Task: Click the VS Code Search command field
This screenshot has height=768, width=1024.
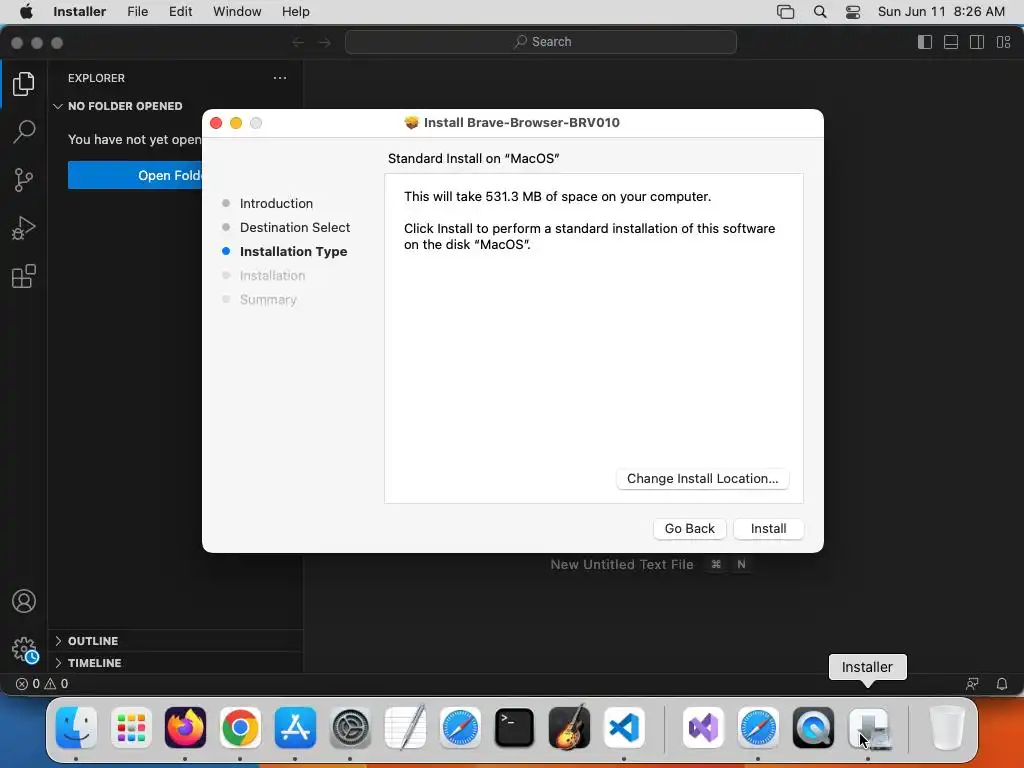Action: [x=541, y=42]
